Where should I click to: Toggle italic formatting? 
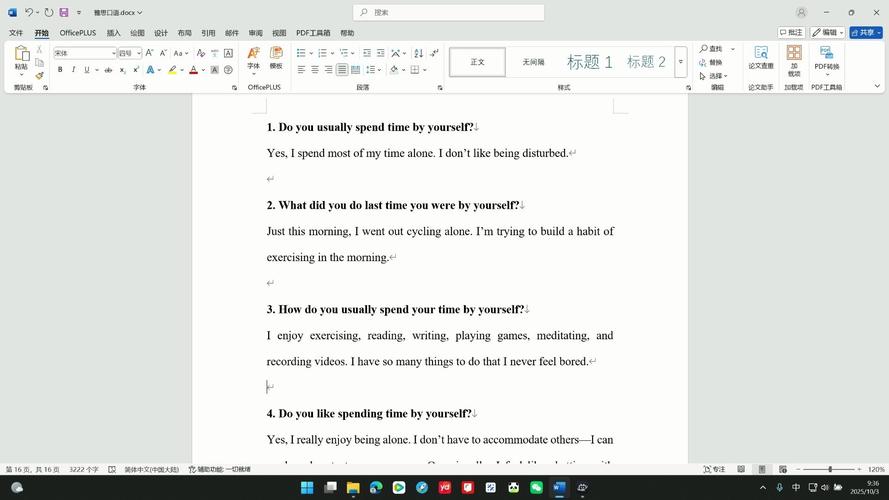[73, 70]
